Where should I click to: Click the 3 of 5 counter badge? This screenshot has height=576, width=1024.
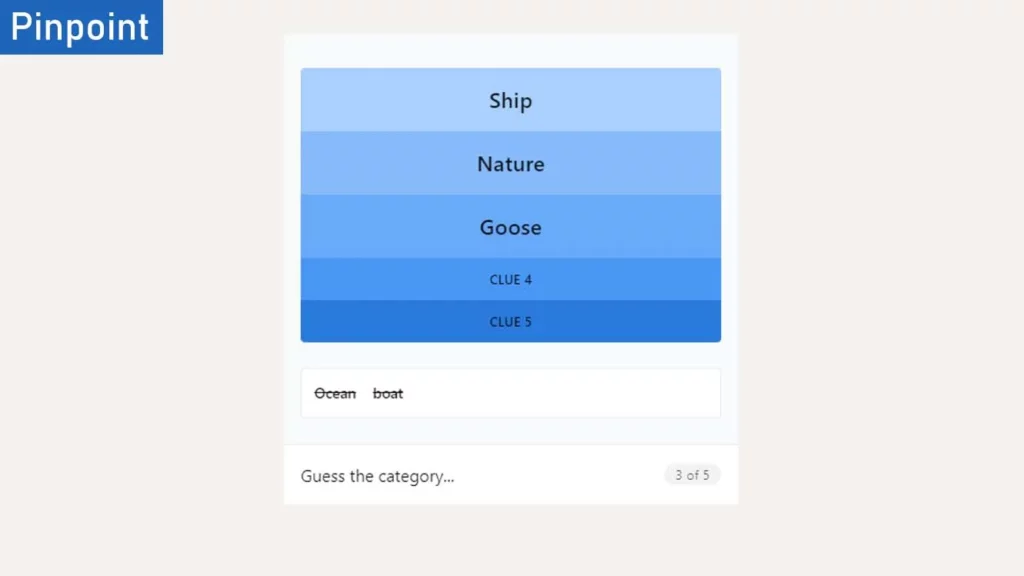(692, 475)
